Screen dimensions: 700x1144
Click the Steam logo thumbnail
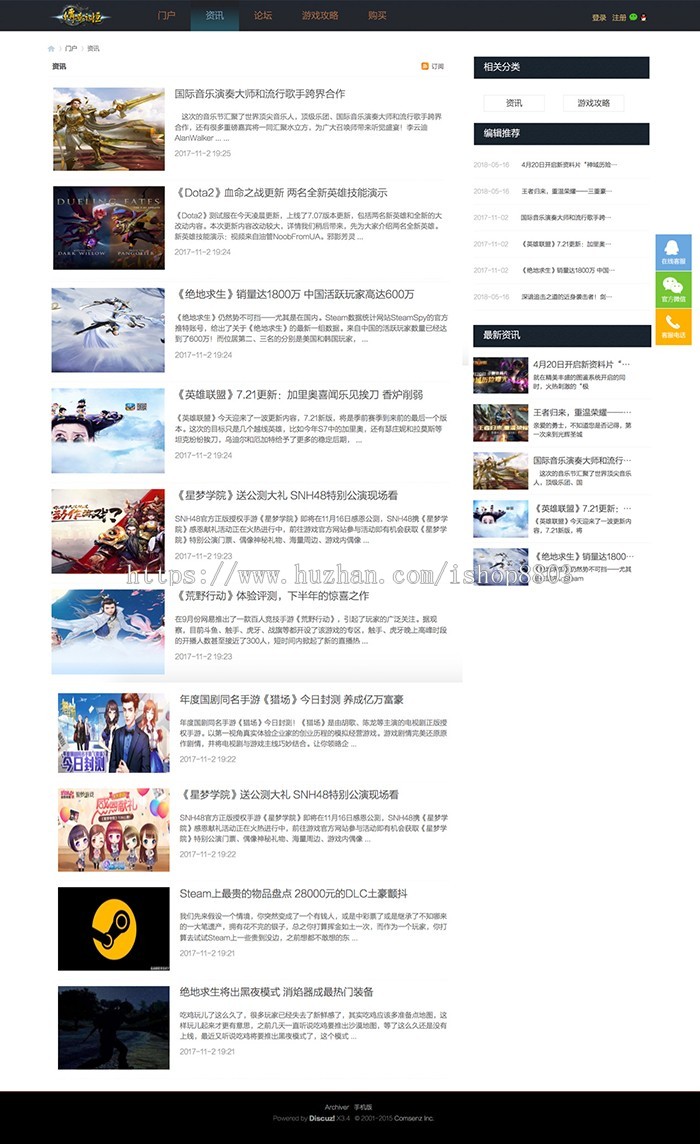114,929
